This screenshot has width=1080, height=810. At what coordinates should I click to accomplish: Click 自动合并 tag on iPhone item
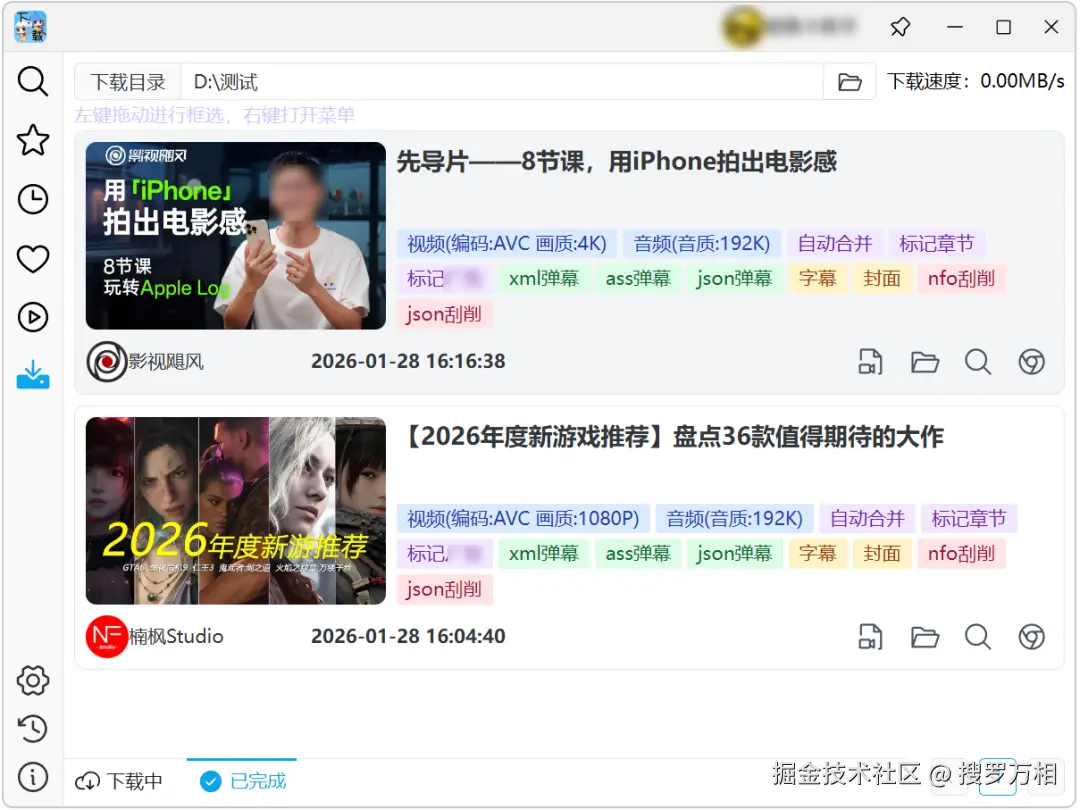tap(835, 243)
